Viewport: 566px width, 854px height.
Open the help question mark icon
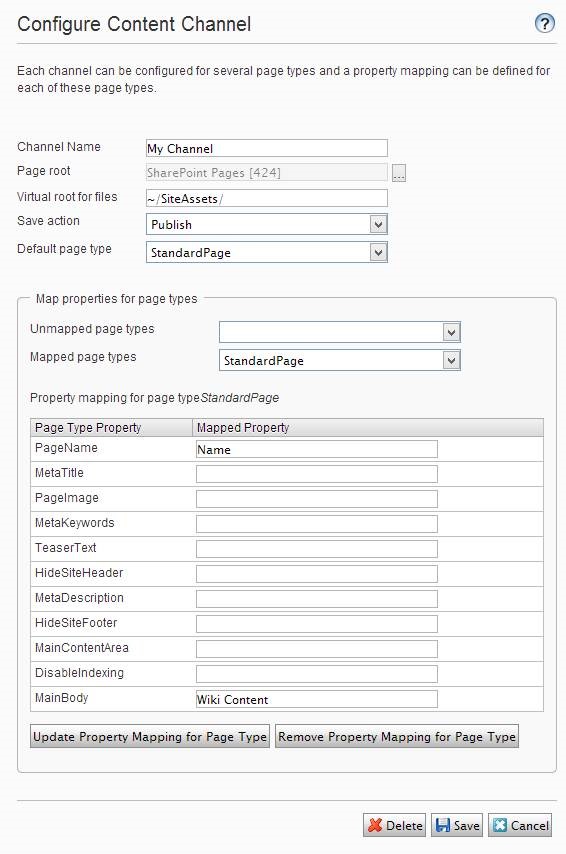pos(544,23)
